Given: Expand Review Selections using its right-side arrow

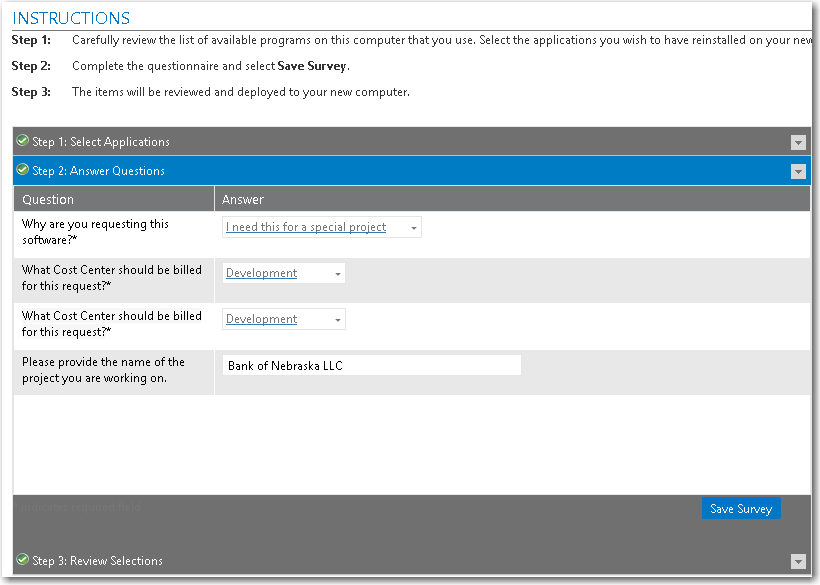Looking at the screenshot, I should click(797, 561).
